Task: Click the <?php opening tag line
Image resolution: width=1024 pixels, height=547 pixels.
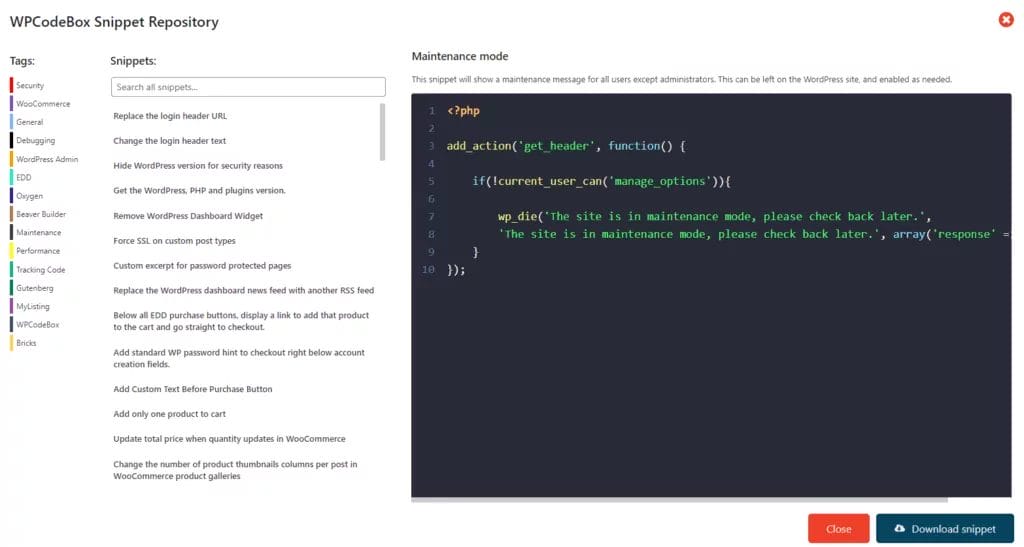Action: click(464, 111)
